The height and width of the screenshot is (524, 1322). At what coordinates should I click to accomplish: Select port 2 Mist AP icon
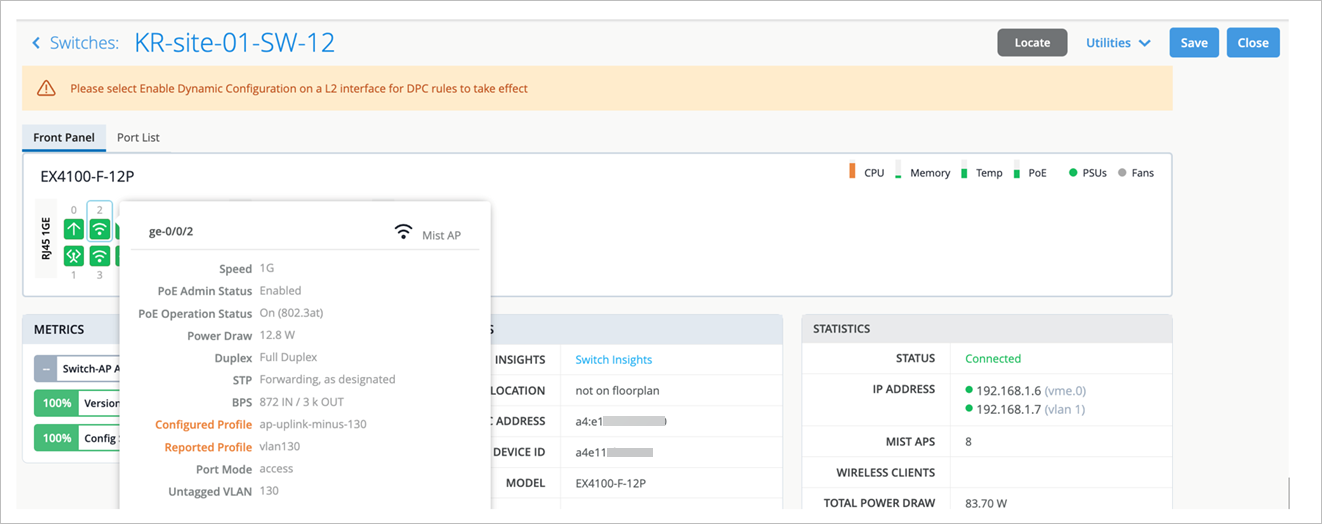[x=99, y=229]
